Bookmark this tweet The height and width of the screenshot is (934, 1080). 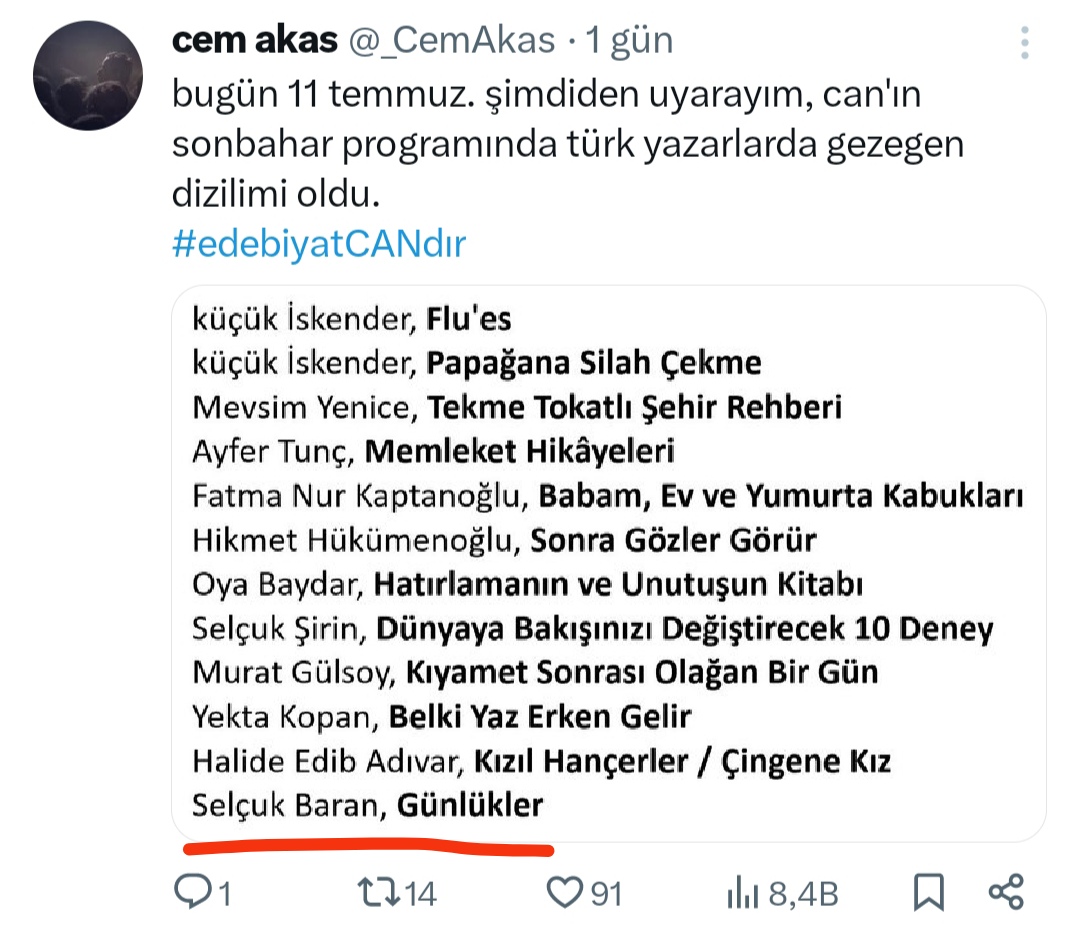(928, 892)
